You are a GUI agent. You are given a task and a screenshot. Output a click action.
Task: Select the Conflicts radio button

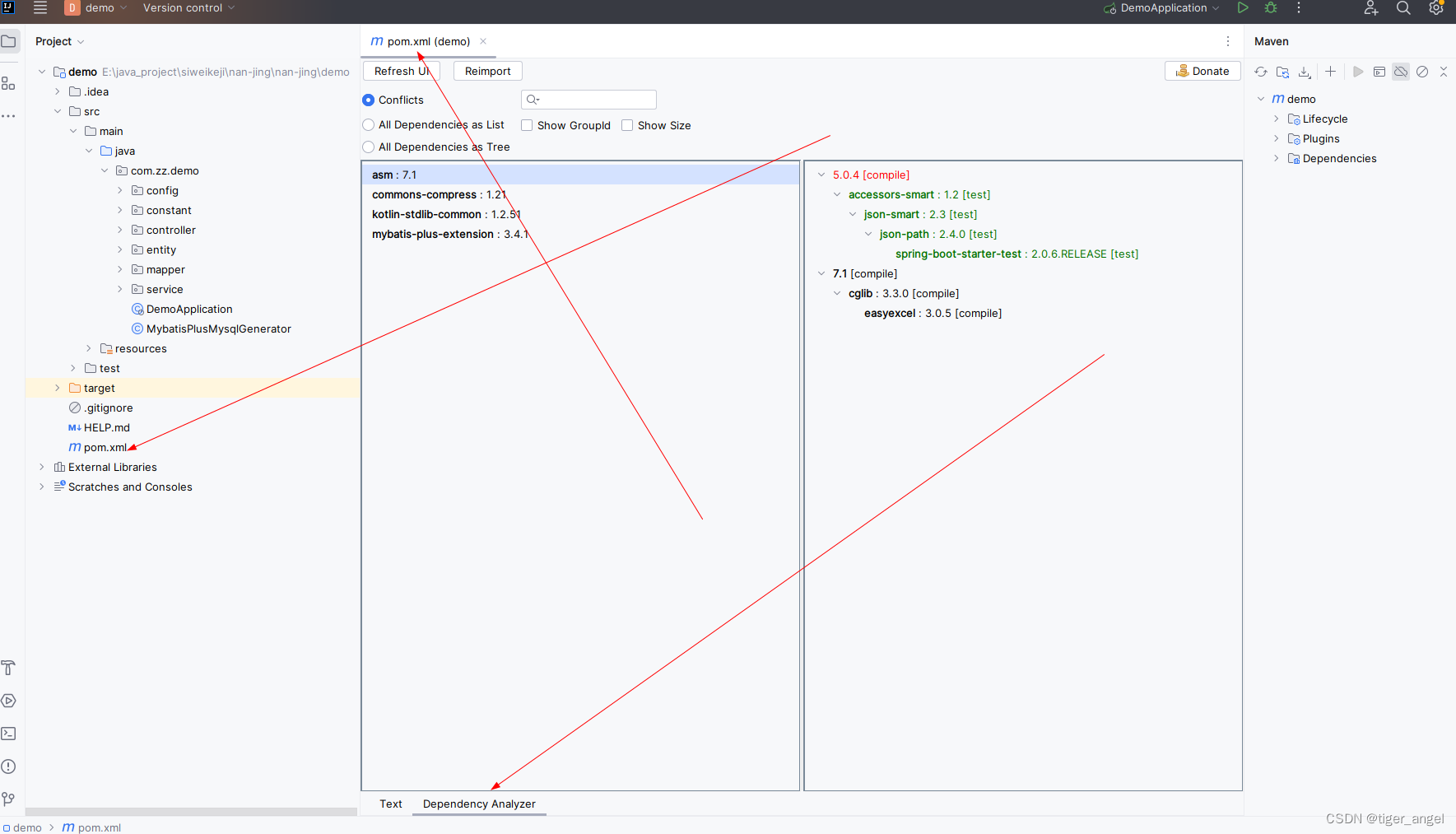(369, 100)
